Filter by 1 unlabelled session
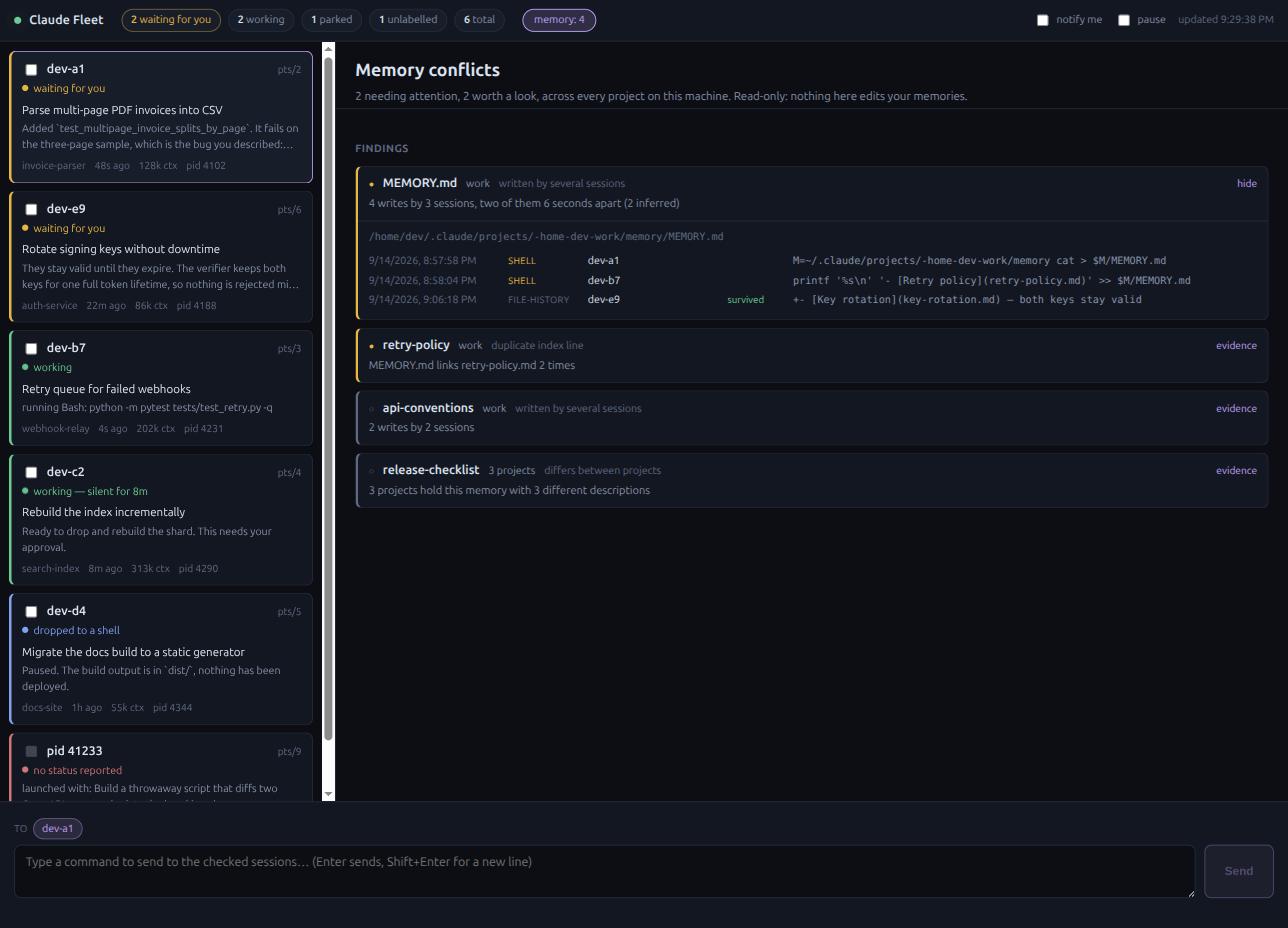This screenshot has height=928, width=1288. 408,20
